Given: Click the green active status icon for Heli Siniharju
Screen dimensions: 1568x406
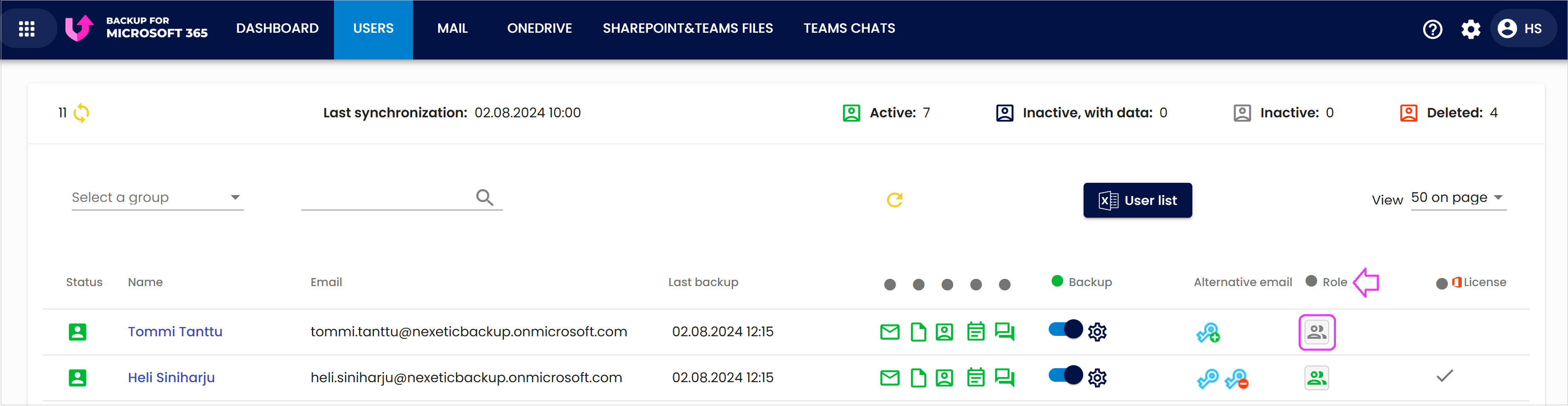Looking at the screenshot, I should tap(78, 378).
